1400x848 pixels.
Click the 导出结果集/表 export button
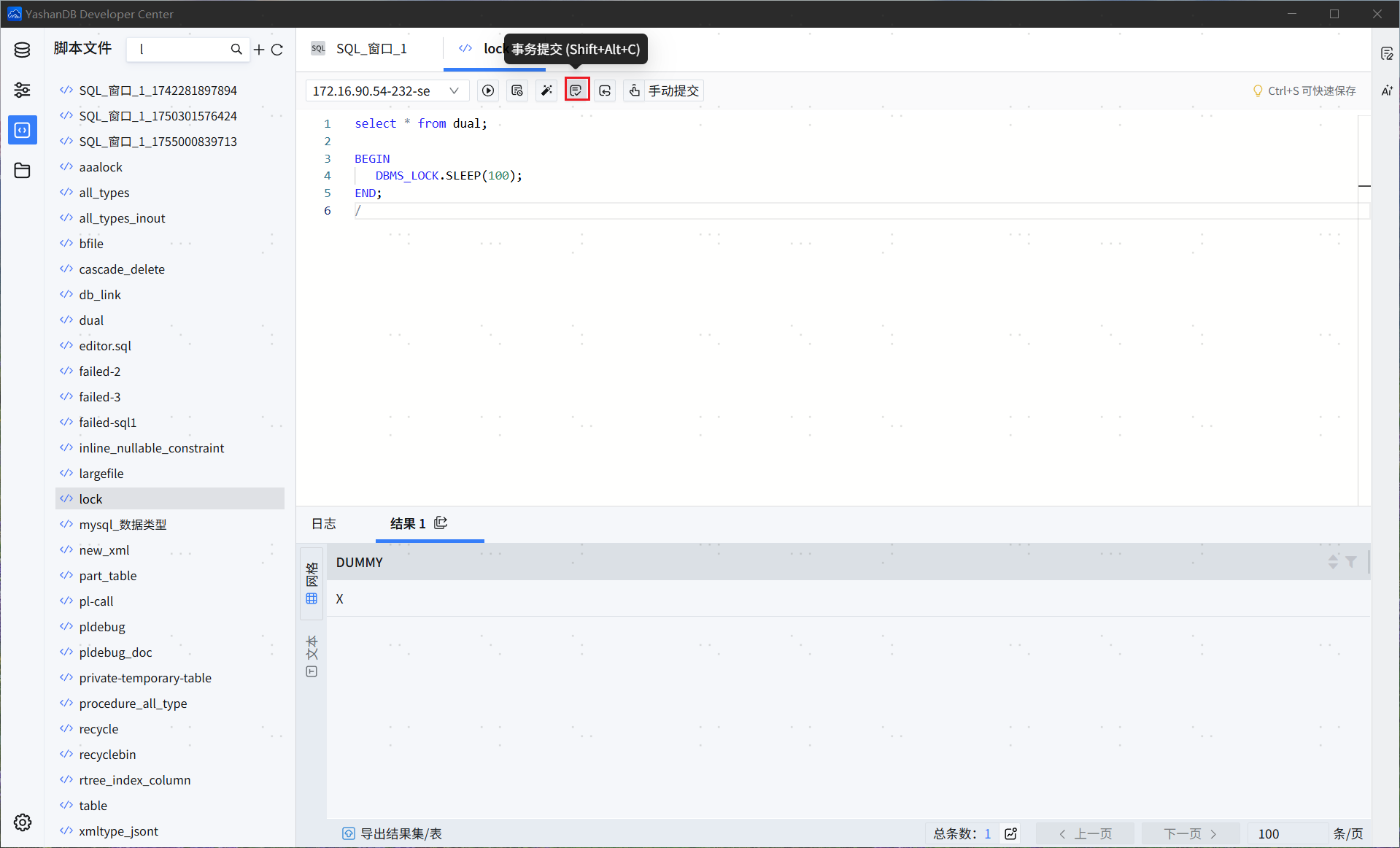coord(392,833)
